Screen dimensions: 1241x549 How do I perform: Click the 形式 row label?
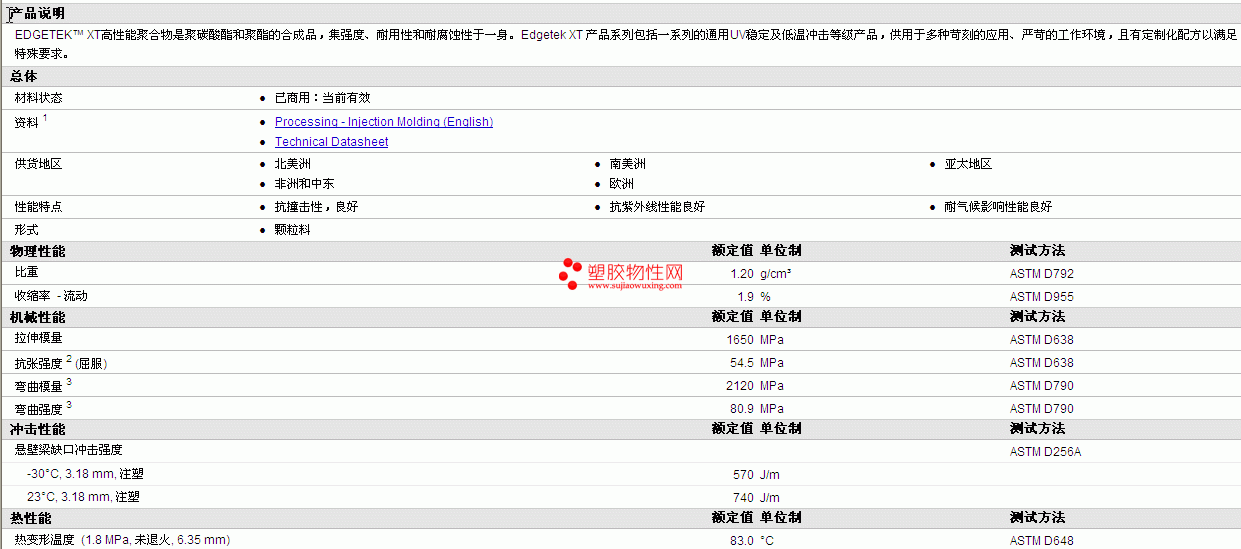[x=27, y=230]
